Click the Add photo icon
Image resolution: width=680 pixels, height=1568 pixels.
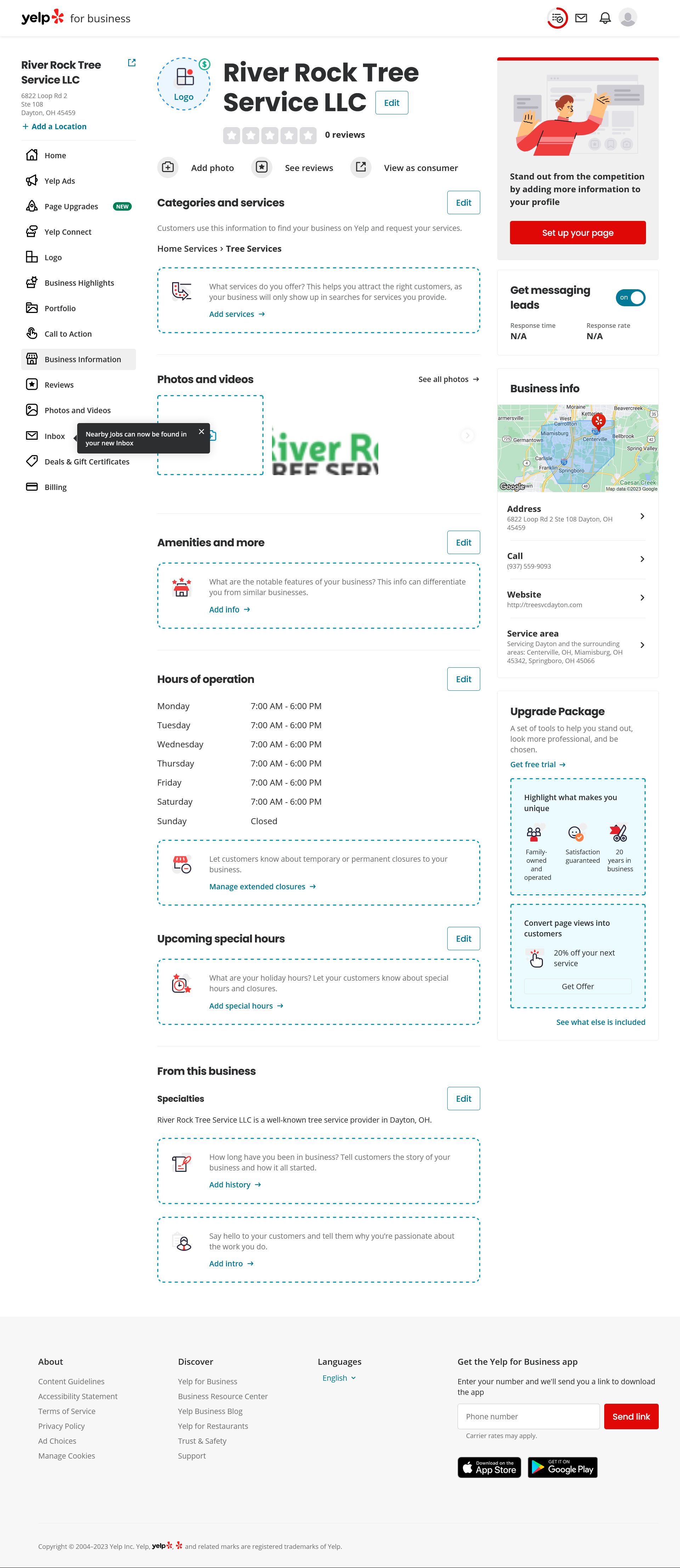[168, 167]
